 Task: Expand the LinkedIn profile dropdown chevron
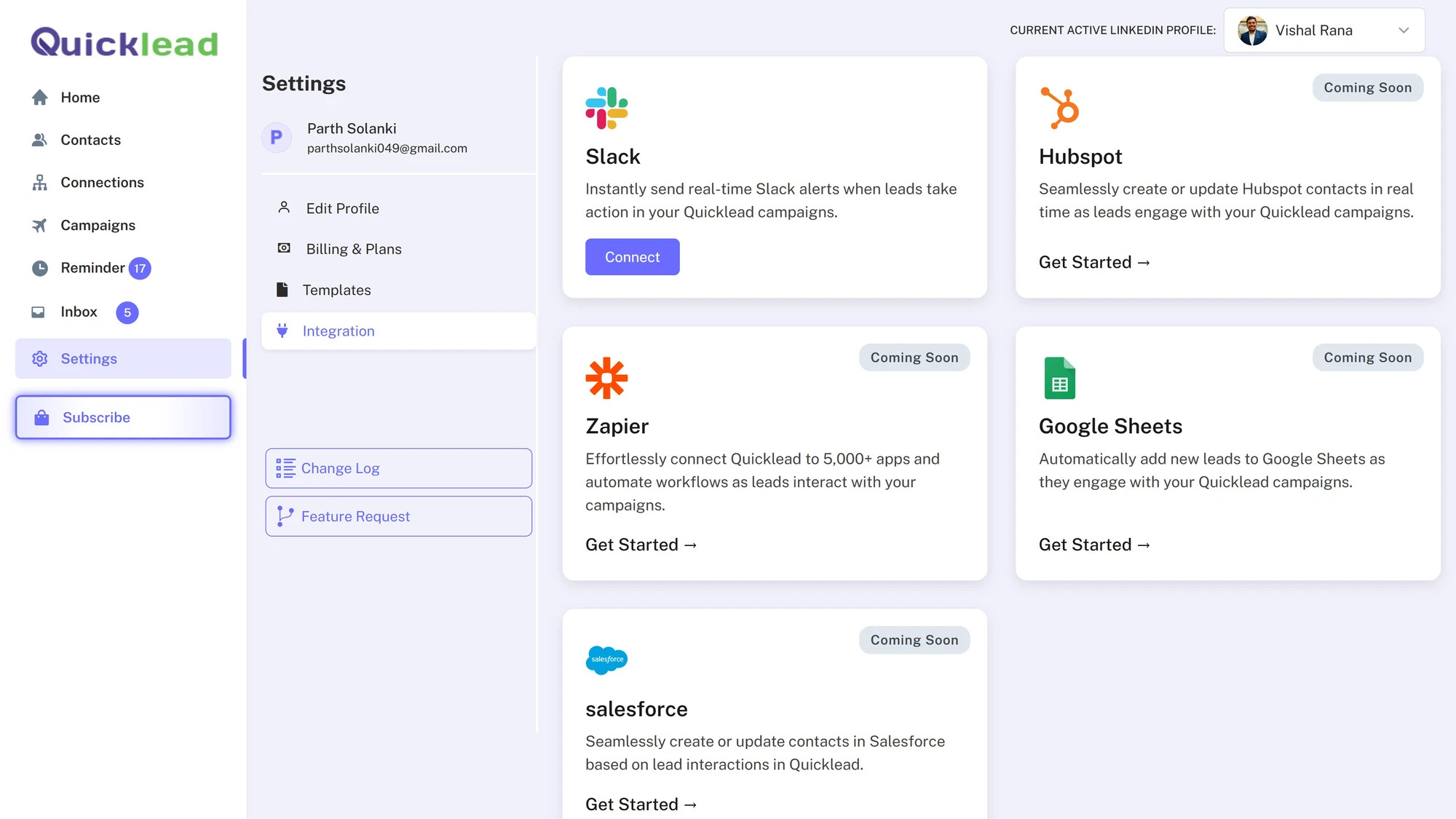pos(1404,31)
